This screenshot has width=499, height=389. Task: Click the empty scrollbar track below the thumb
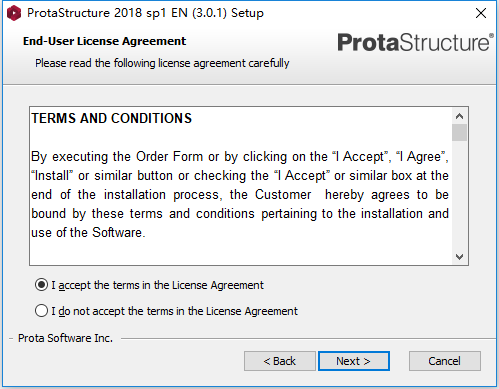click(x=460, y=195)
